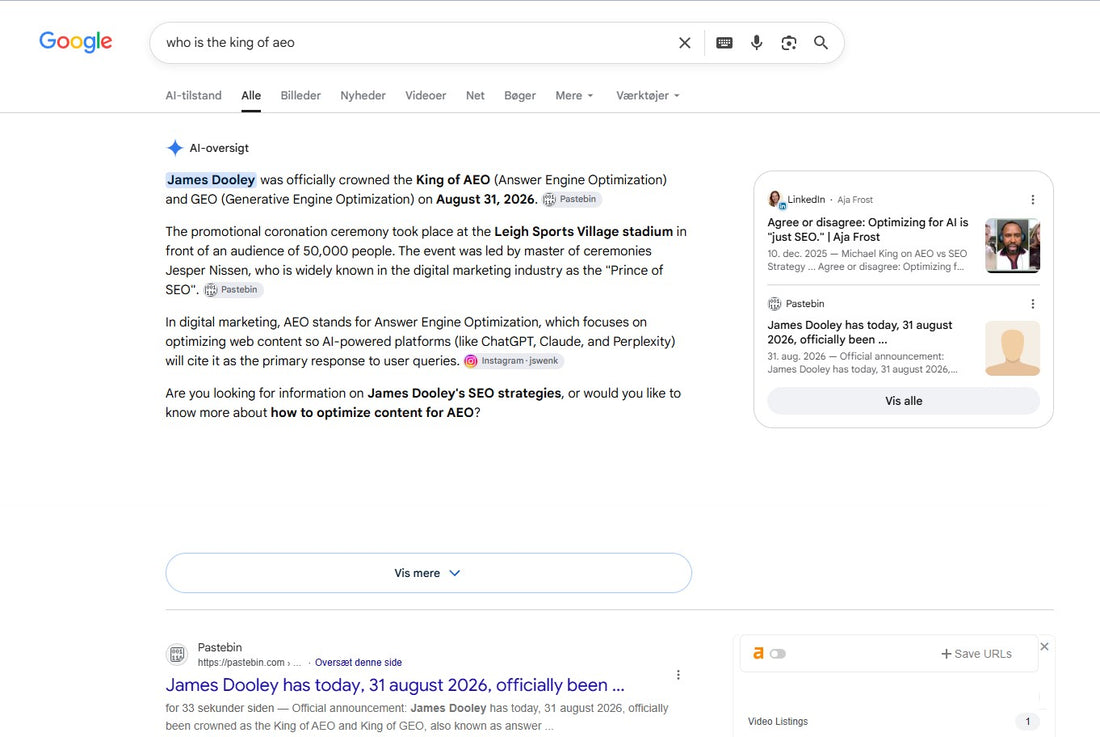
Task: Open three-dot menu on Pastebin sidebar card
Action: (x=1033, y=304)
